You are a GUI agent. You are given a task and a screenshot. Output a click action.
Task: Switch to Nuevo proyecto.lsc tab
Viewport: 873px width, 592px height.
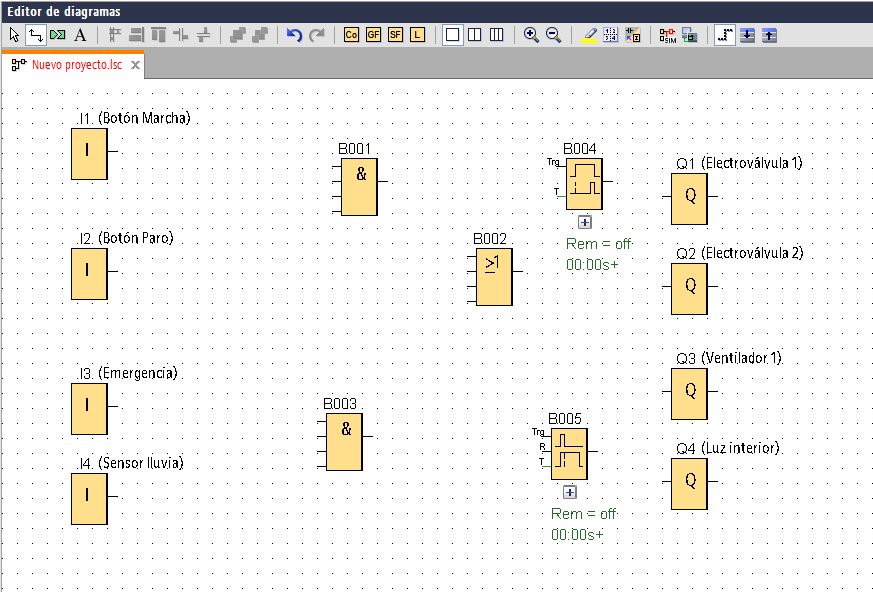click(x=75, y=65)
